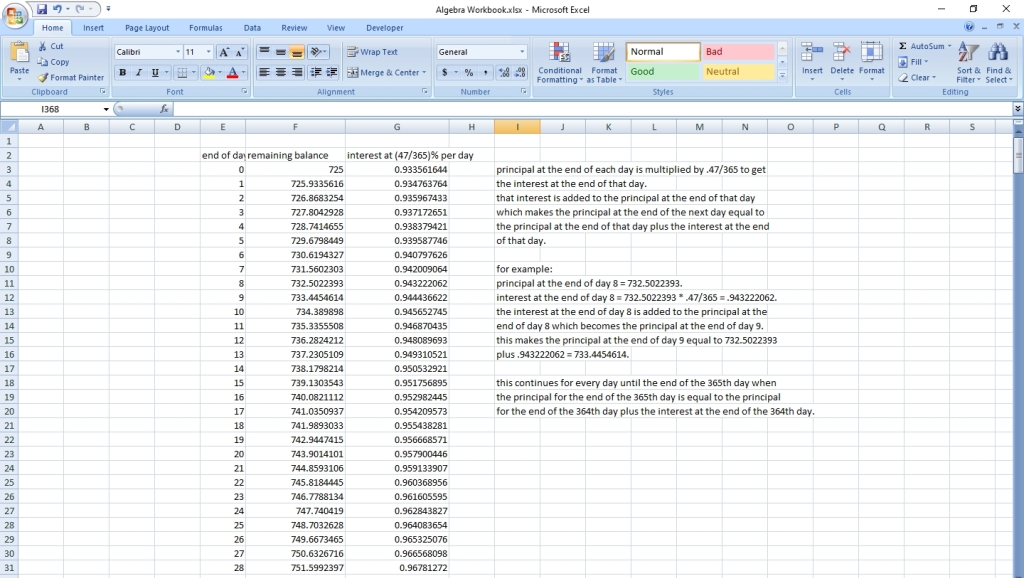Open the font size dropdown

[x=208, y=52]
